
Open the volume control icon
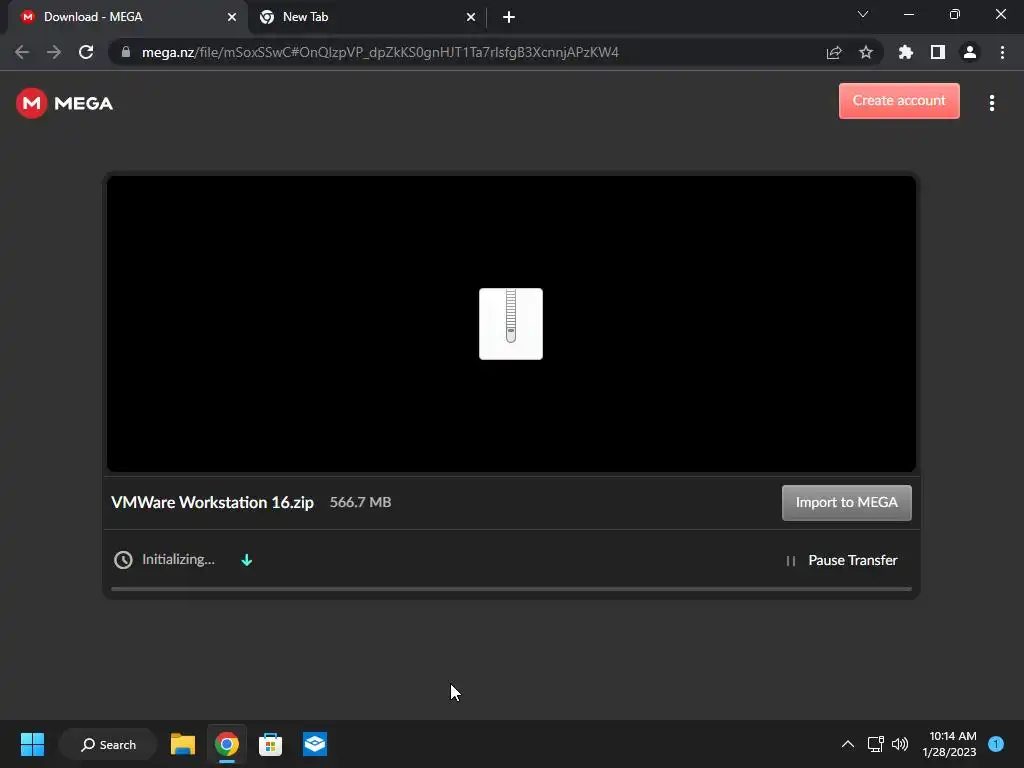900,744
